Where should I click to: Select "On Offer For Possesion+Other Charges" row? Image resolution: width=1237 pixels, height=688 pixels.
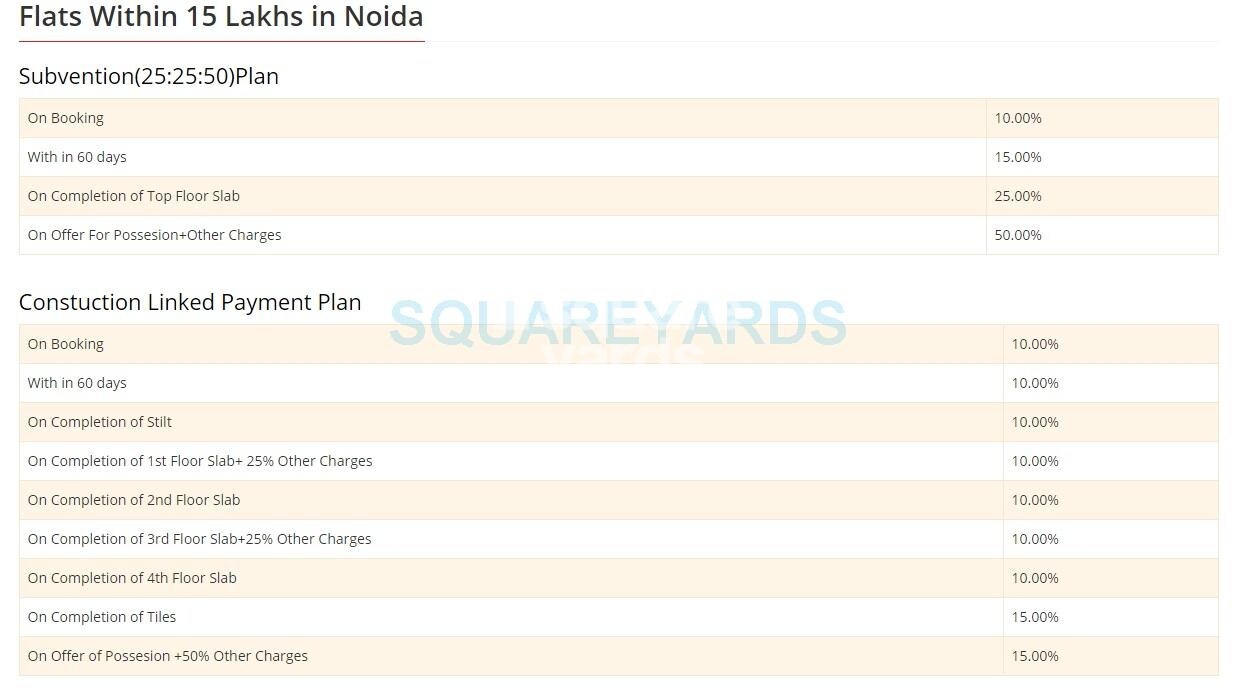(155, 235)
